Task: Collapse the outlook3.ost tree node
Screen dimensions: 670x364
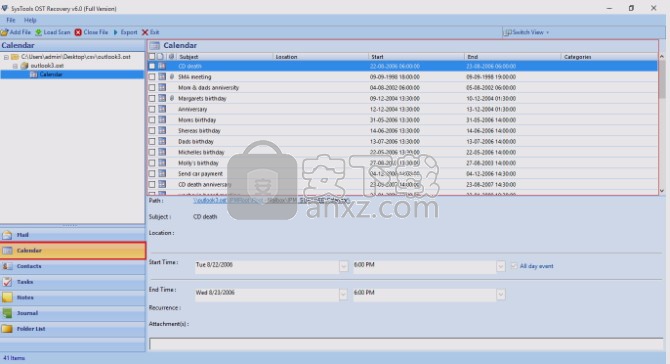Action: (x=15, y=66)
